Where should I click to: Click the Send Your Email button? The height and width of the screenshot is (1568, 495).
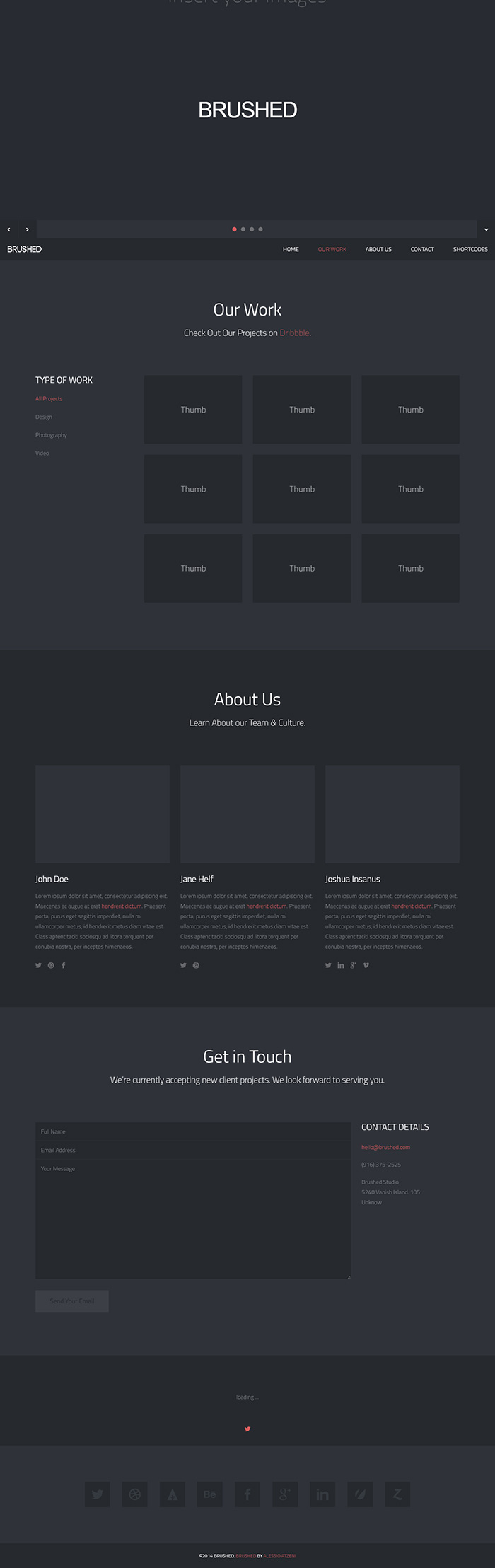coord(72,1301)
